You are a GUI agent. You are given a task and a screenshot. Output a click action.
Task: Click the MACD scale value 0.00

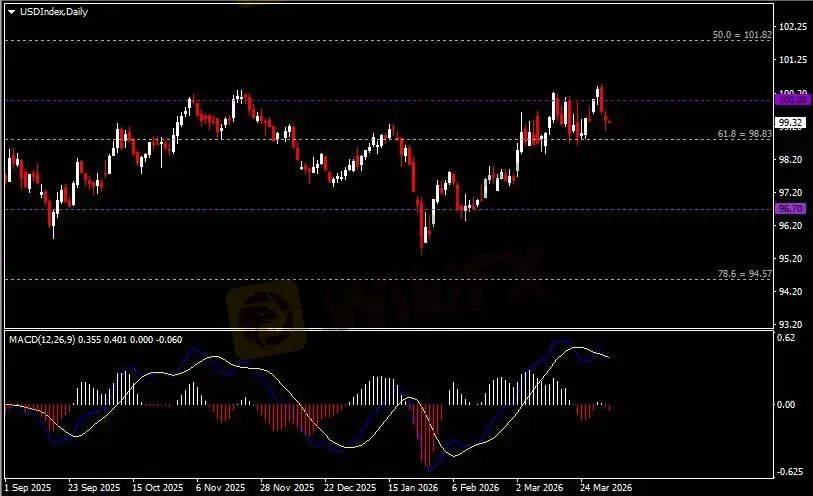pyautogui.click(x=787, y=404)
